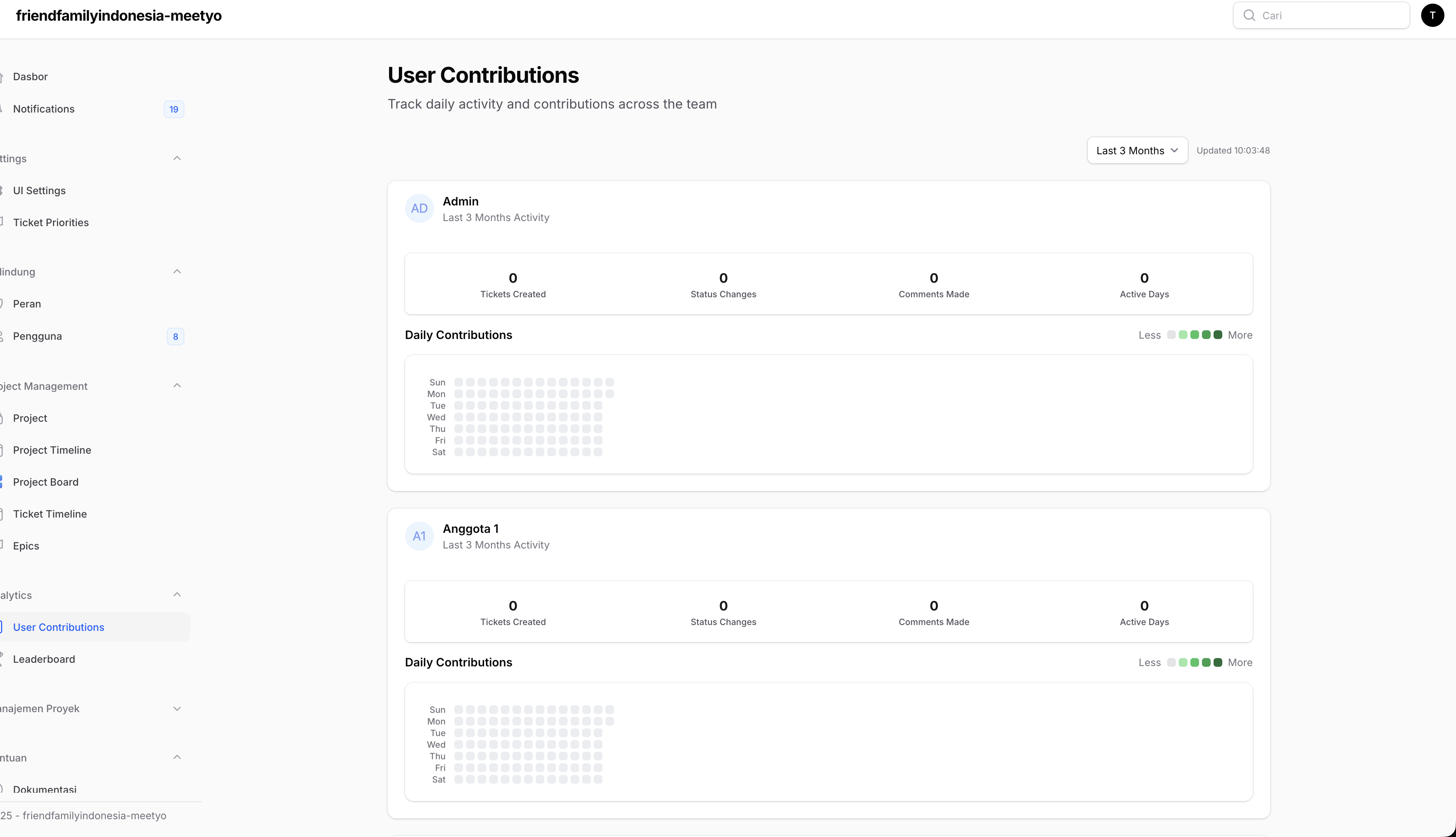Click the search magnifier icon

(x=1249, y=16)
